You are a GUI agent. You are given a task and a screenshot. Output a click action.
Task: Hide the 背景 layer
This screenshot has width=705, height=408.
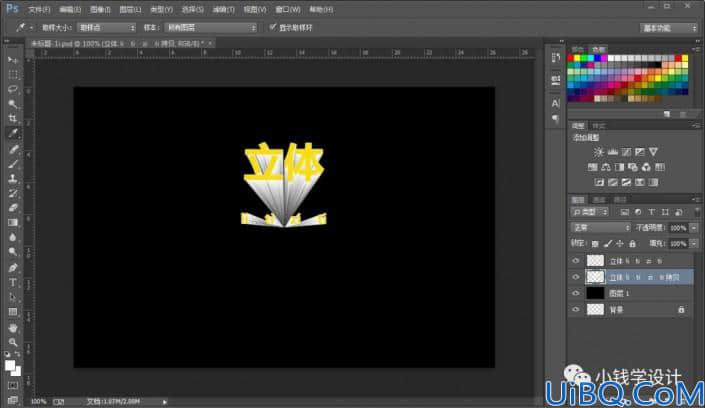pyautogui.click(x=576, y=309)
